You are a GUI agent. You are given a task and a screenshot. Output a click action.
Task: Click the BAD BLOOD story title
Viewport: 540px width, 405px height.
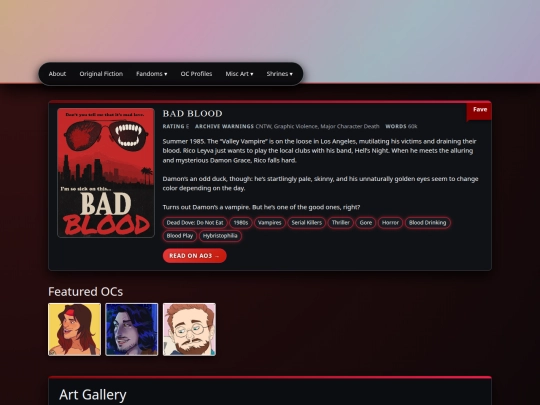coord(193,113)
